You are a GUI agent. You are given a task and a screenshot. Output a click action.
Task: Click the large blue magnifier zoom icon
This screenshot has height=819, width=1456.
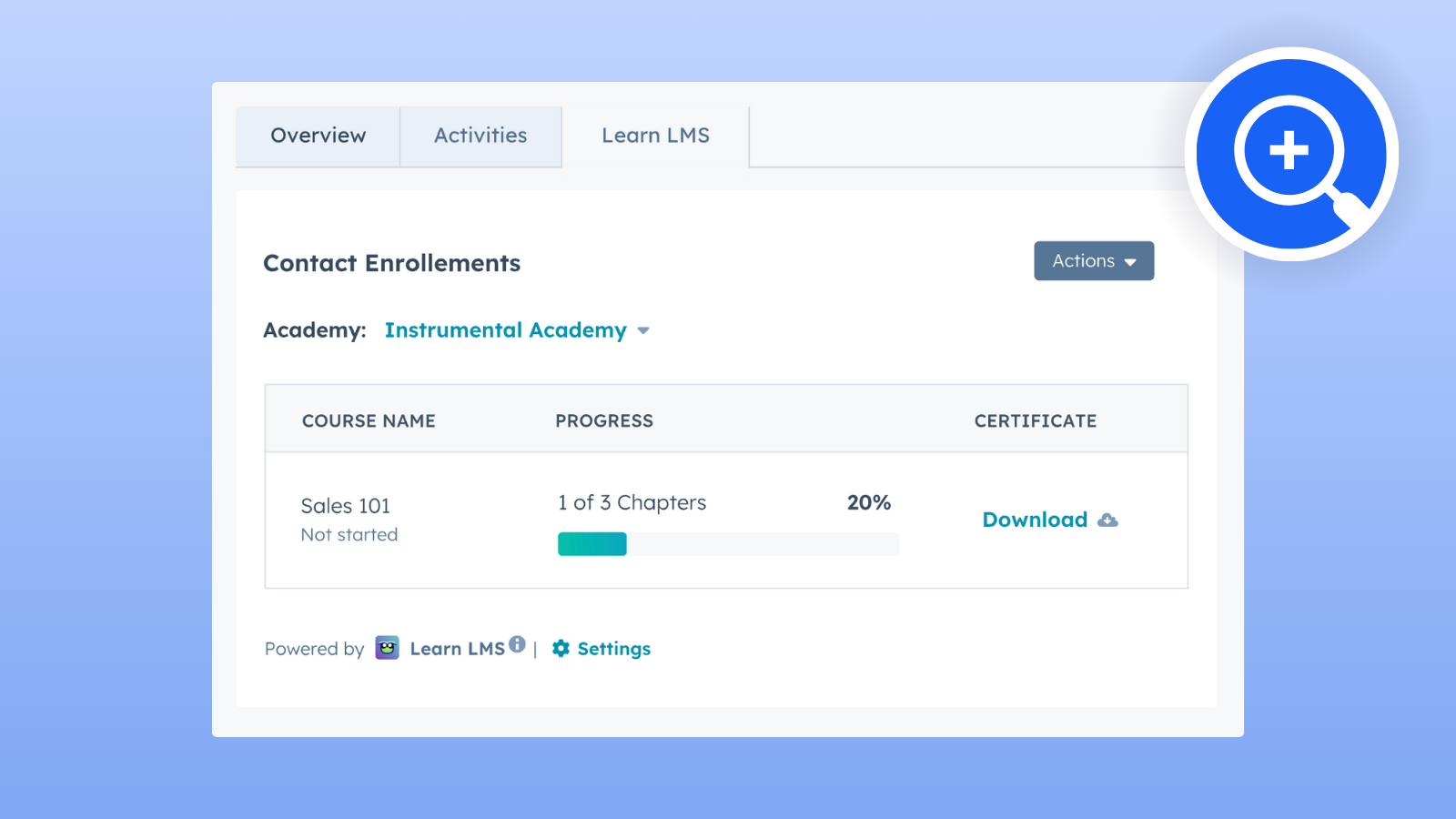click(1290, 154)
